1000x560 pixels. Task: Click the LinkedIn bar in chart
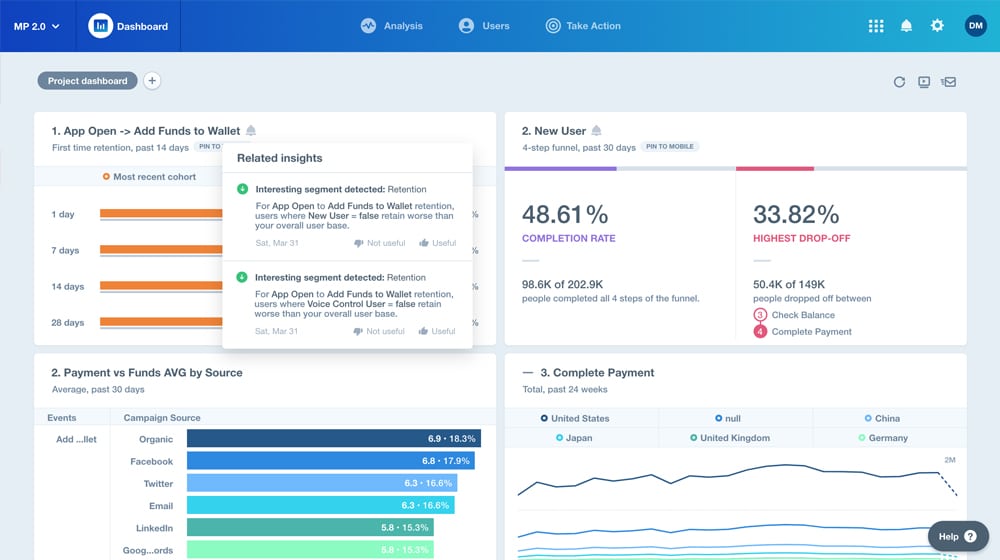310,527
